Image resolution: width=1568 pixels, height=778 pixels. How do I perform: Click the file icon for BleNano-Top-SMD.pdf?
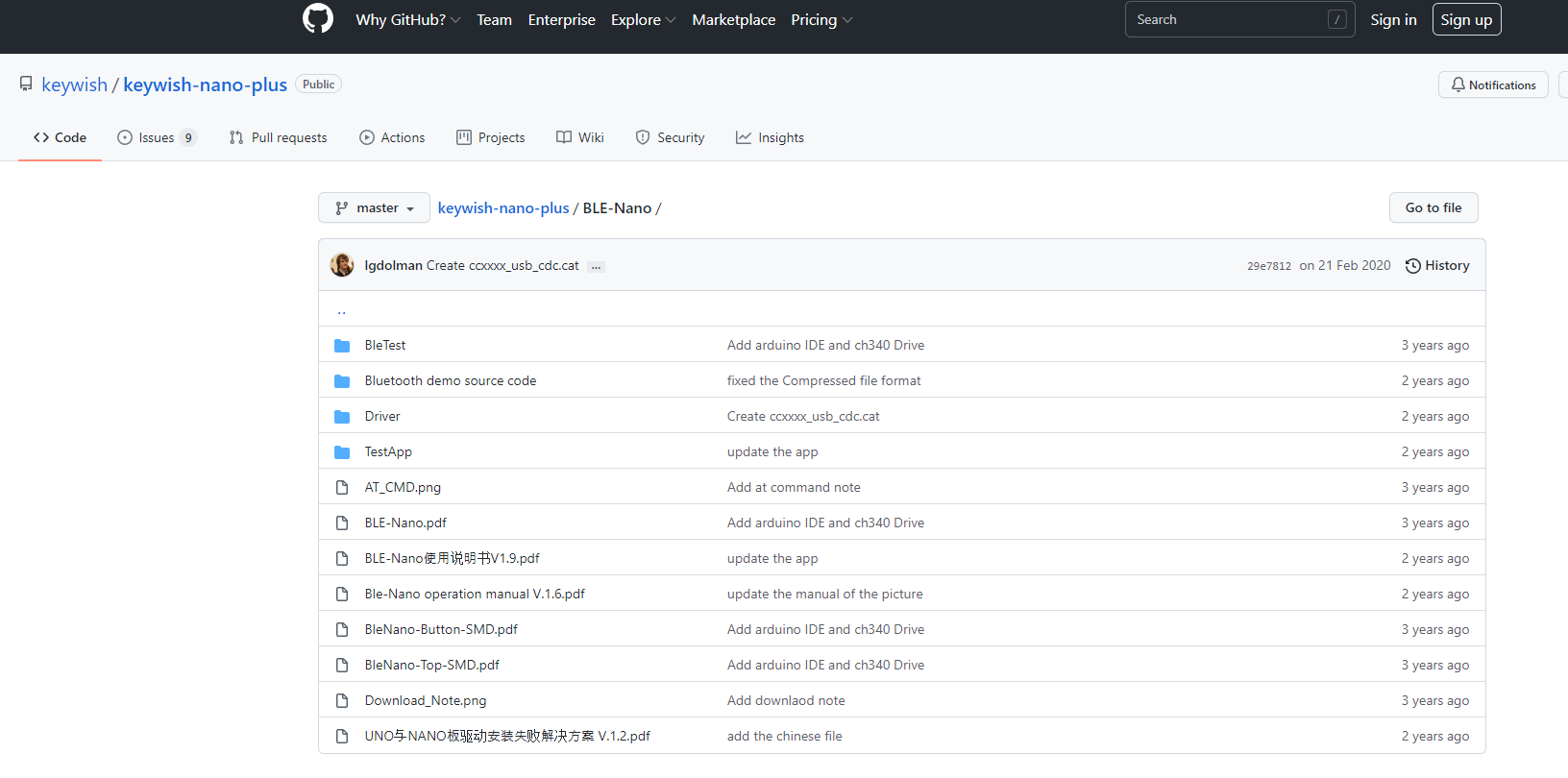pos(342,665)
